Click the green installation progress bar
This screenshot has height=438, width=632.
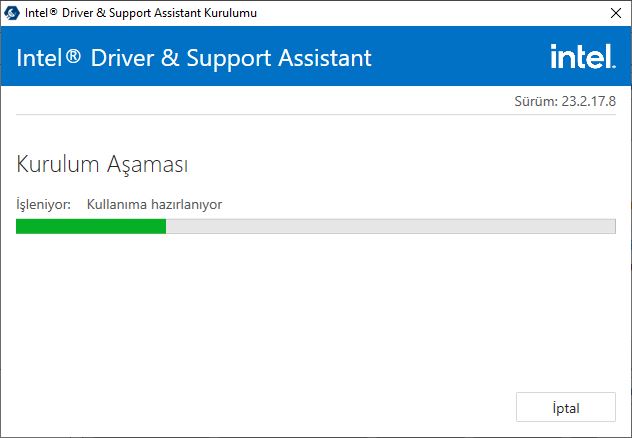(x=316, y=226)
